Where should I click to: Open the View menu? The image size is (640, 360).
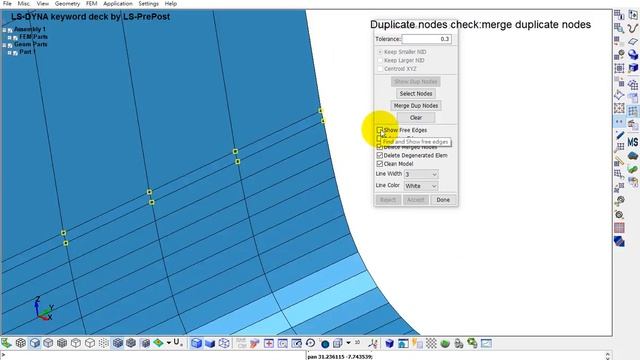[x=42, y=4]
